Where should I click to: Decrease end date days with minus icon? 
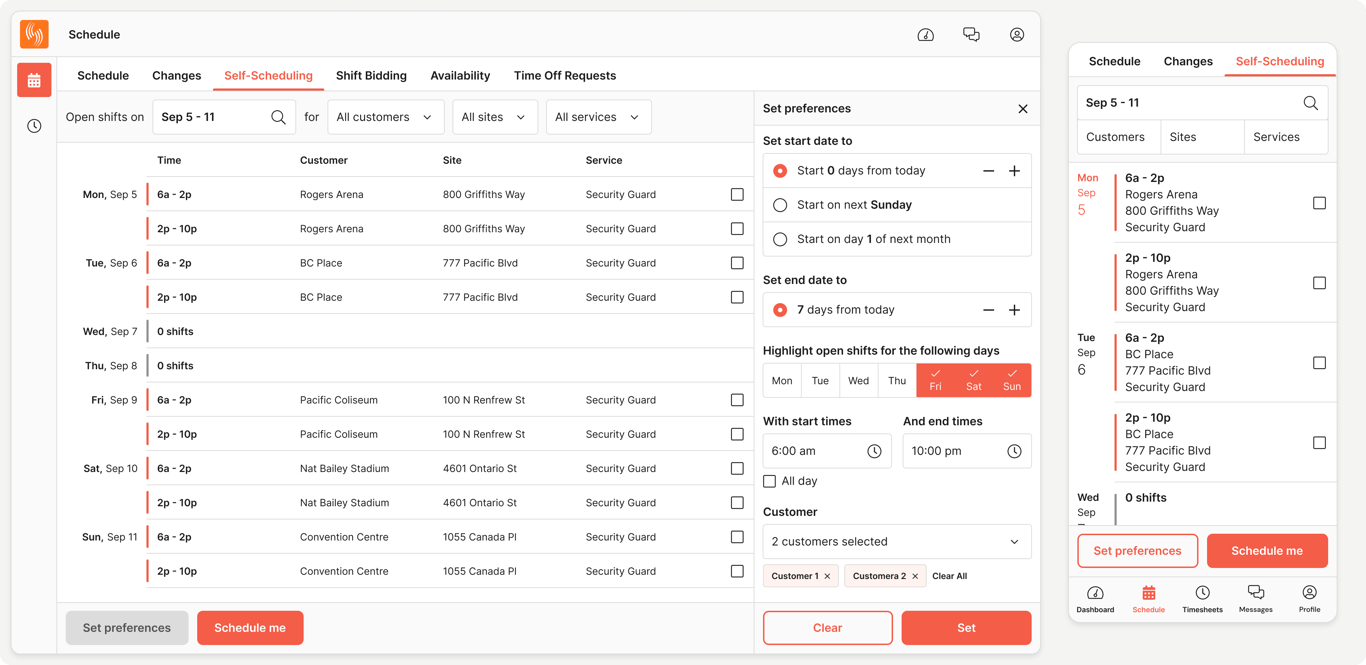point(988,310)
